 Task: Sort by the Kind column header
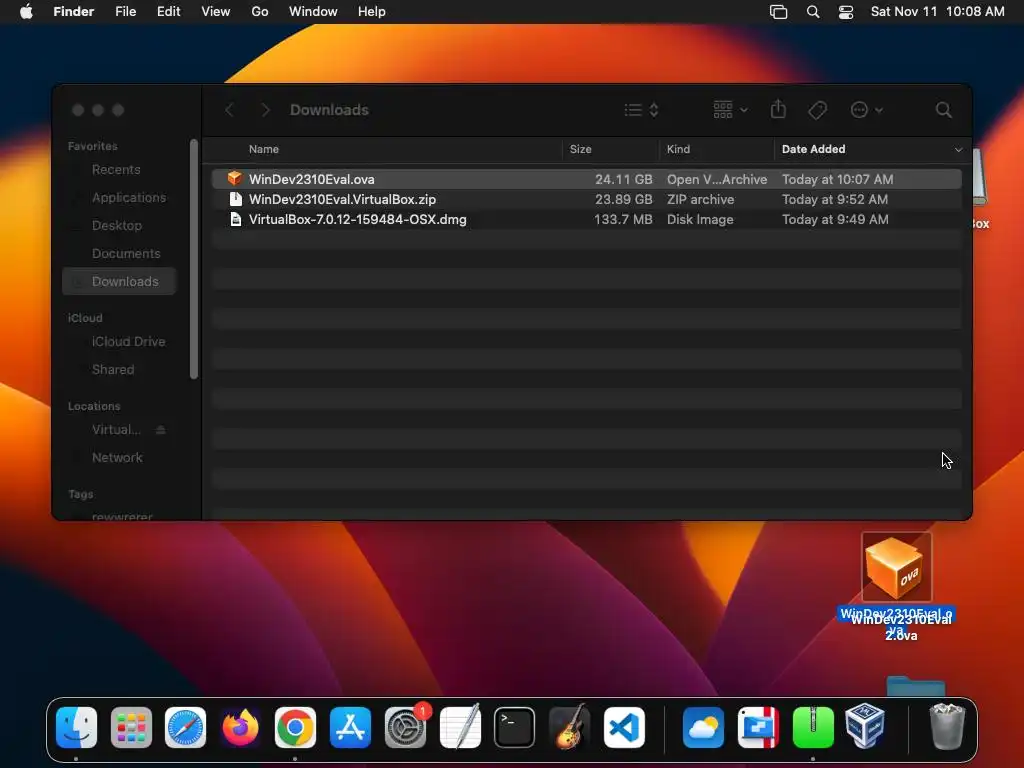pos(678,149)
